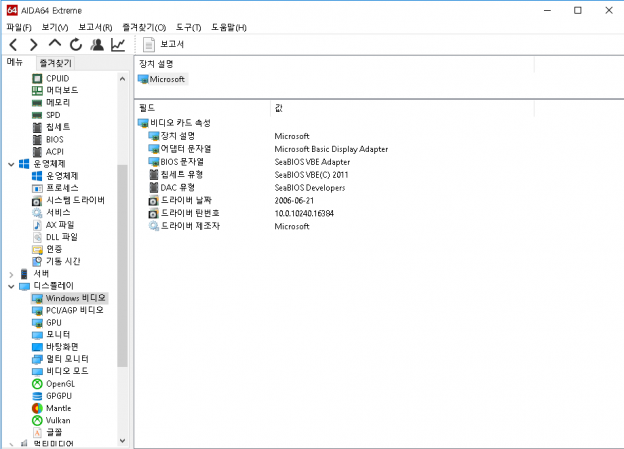Open the 바탕화면 tree item
Screen dimensions: 624x449
pyautogui.click(x=55, y=347)
